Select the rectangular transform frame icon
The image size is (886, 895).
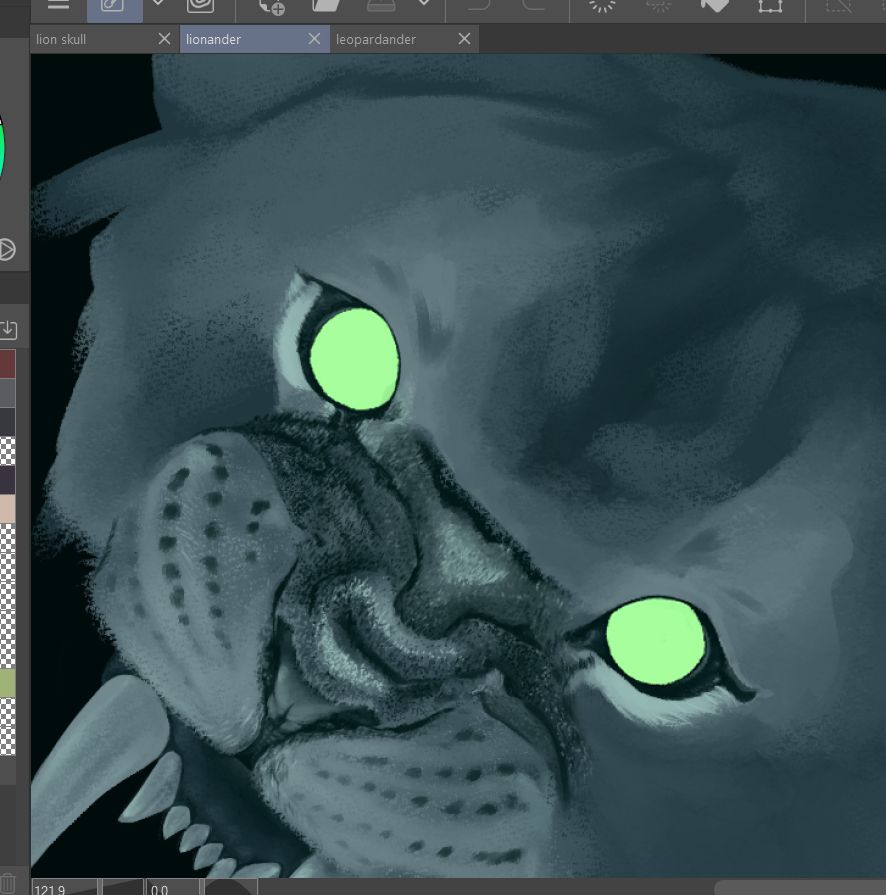point(771,8)
